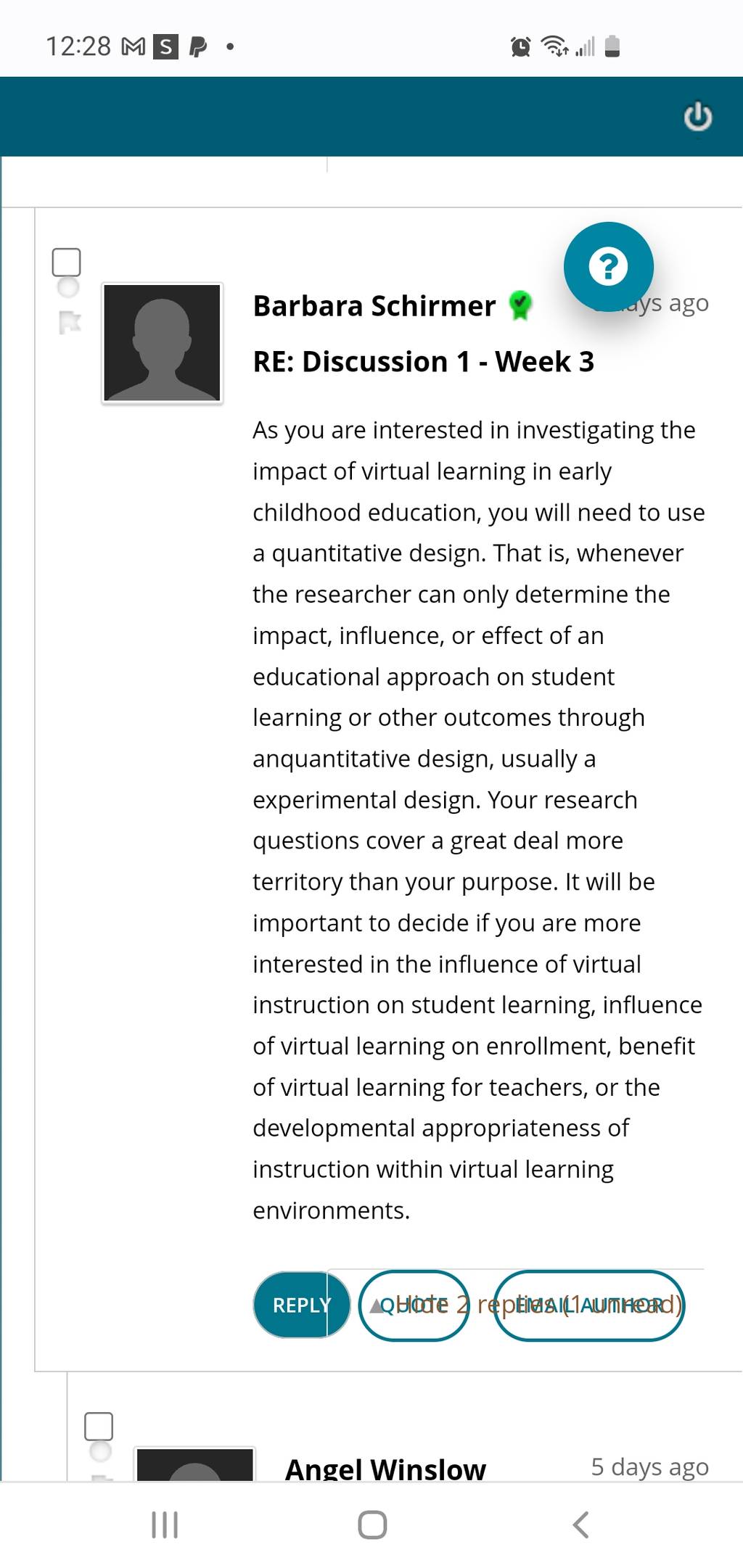Check the box for Angel Winslow's post

pyautogui.click(x=99, y=1426)
